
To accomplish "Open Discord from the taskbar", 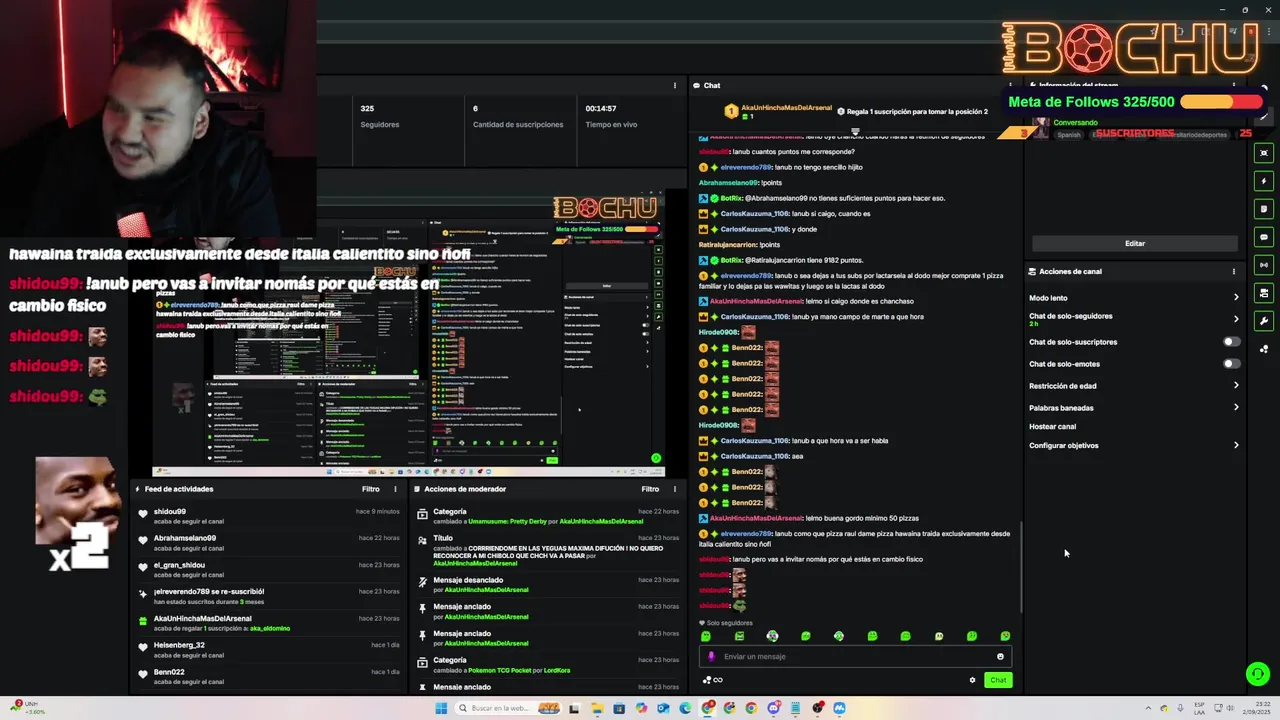I will tap(774, 708).
